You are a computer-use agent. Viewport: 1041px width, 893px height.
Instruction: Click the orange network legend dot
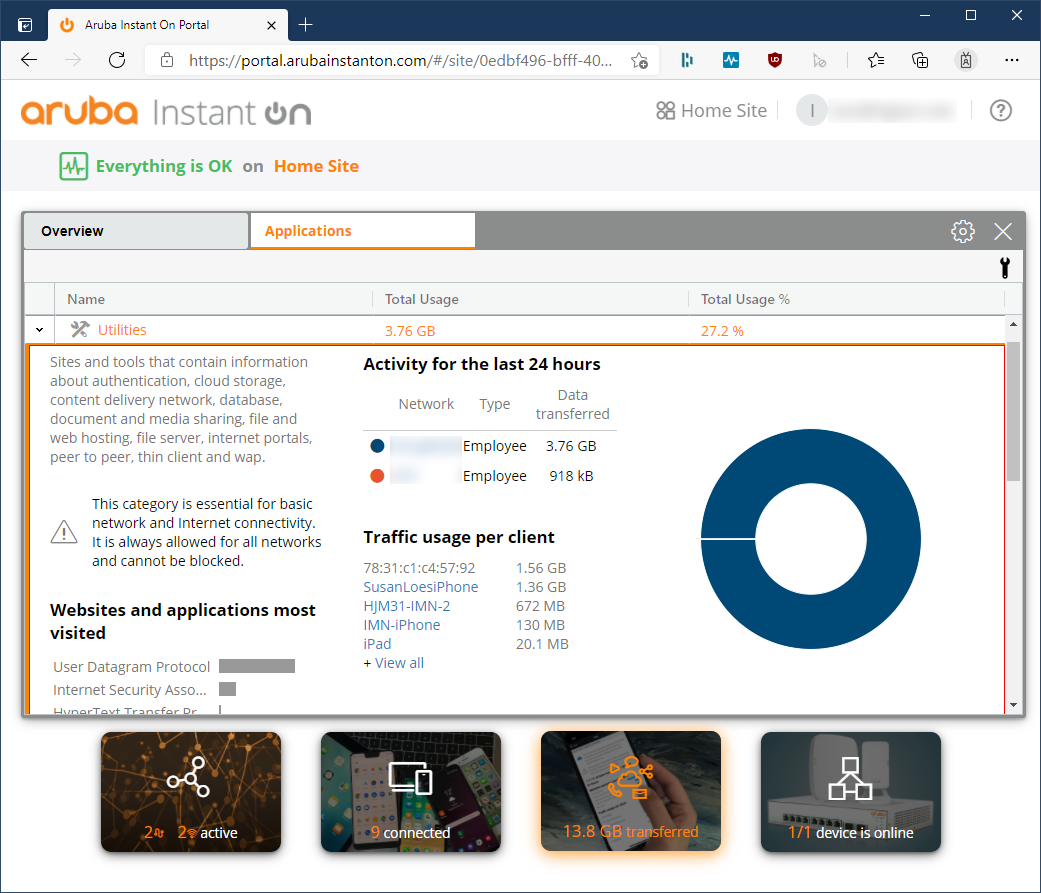(377, 476)
